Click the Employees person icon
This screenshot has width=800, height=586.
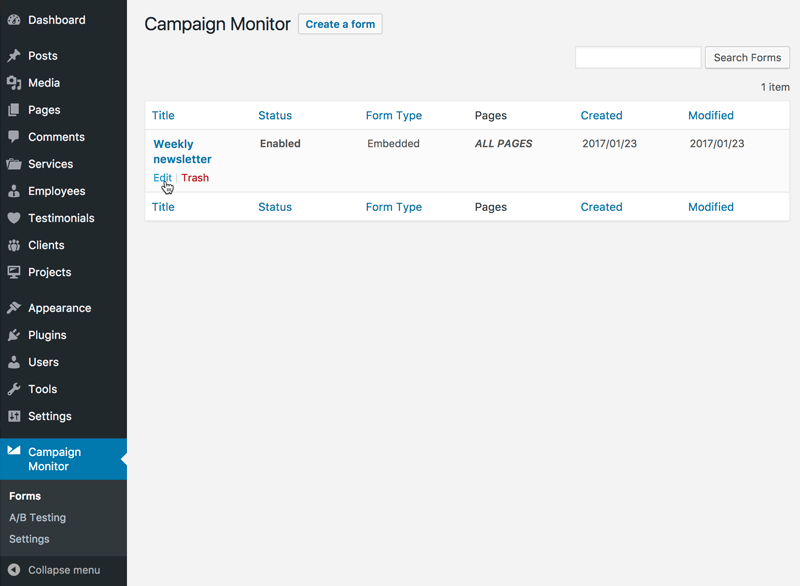[14, 191]
